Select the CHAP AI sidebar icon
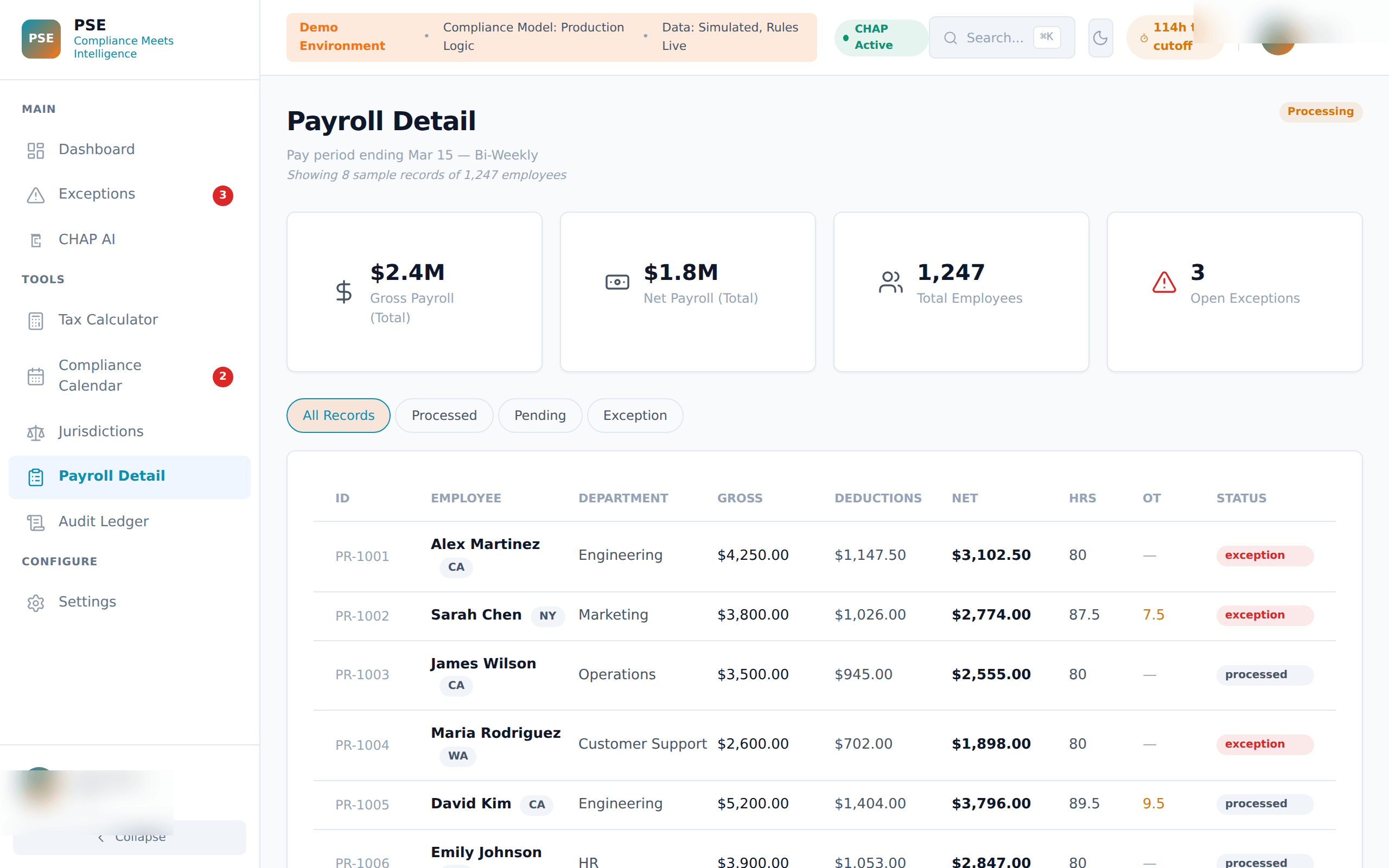Screen dimensions: 1389x868 (x=36, y=240)
